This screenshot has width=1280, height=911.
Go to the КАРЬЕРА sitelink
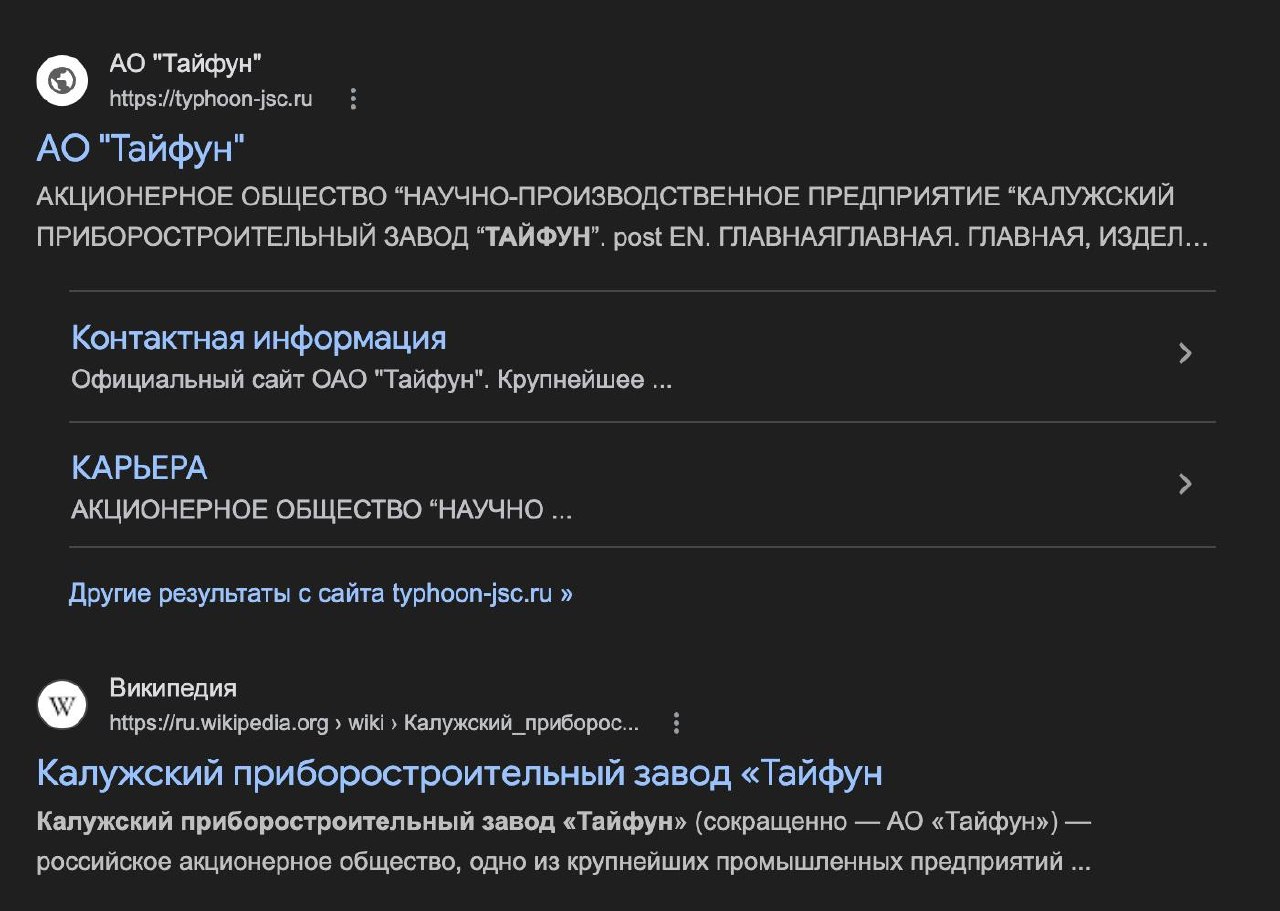139,468
